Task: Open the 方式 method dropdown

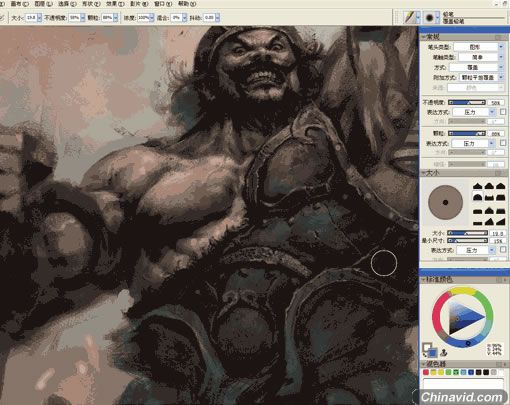Action: pos(476,67)
